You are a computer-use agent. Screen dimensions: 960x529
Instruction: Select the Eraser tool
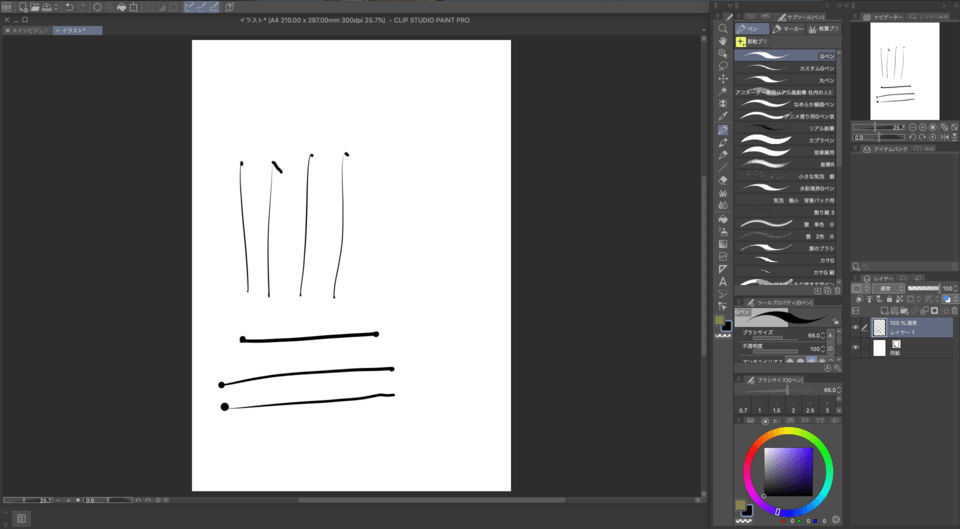(723, 180)
